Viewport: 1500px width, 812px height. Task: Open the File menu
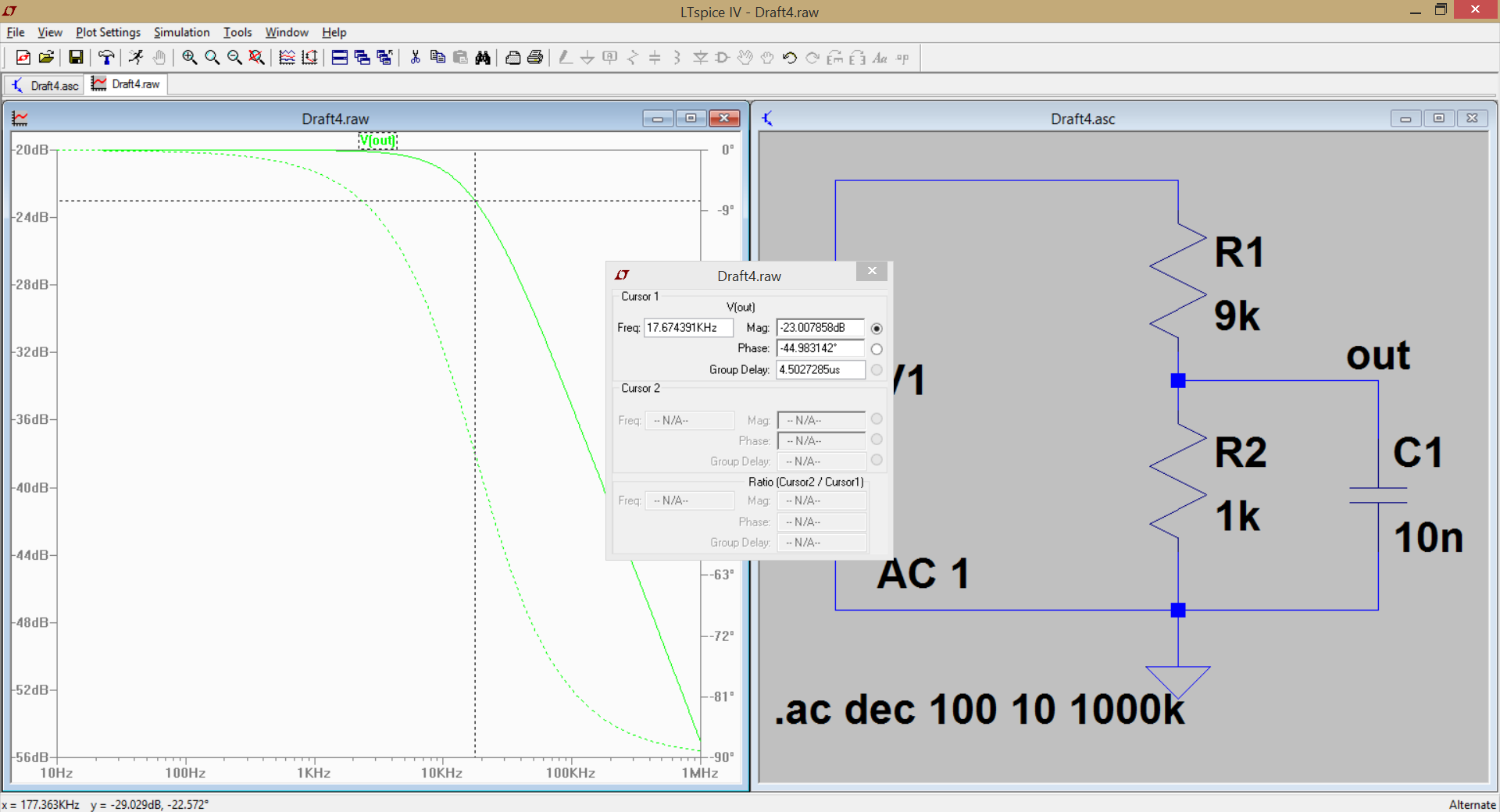(16, 32)
